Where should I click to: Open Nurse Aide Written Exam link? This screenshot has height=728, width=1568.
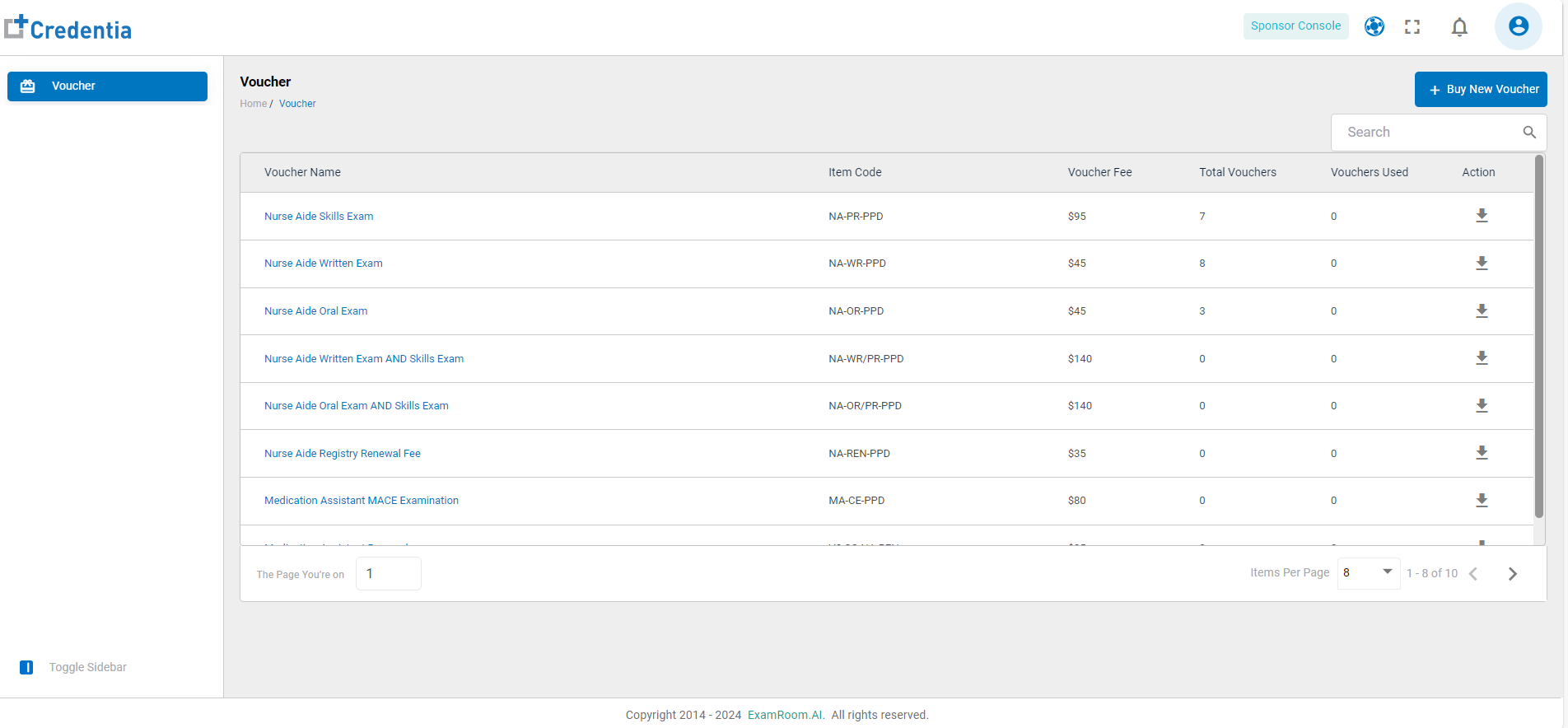pyautogui.click(x=324, y=264)
